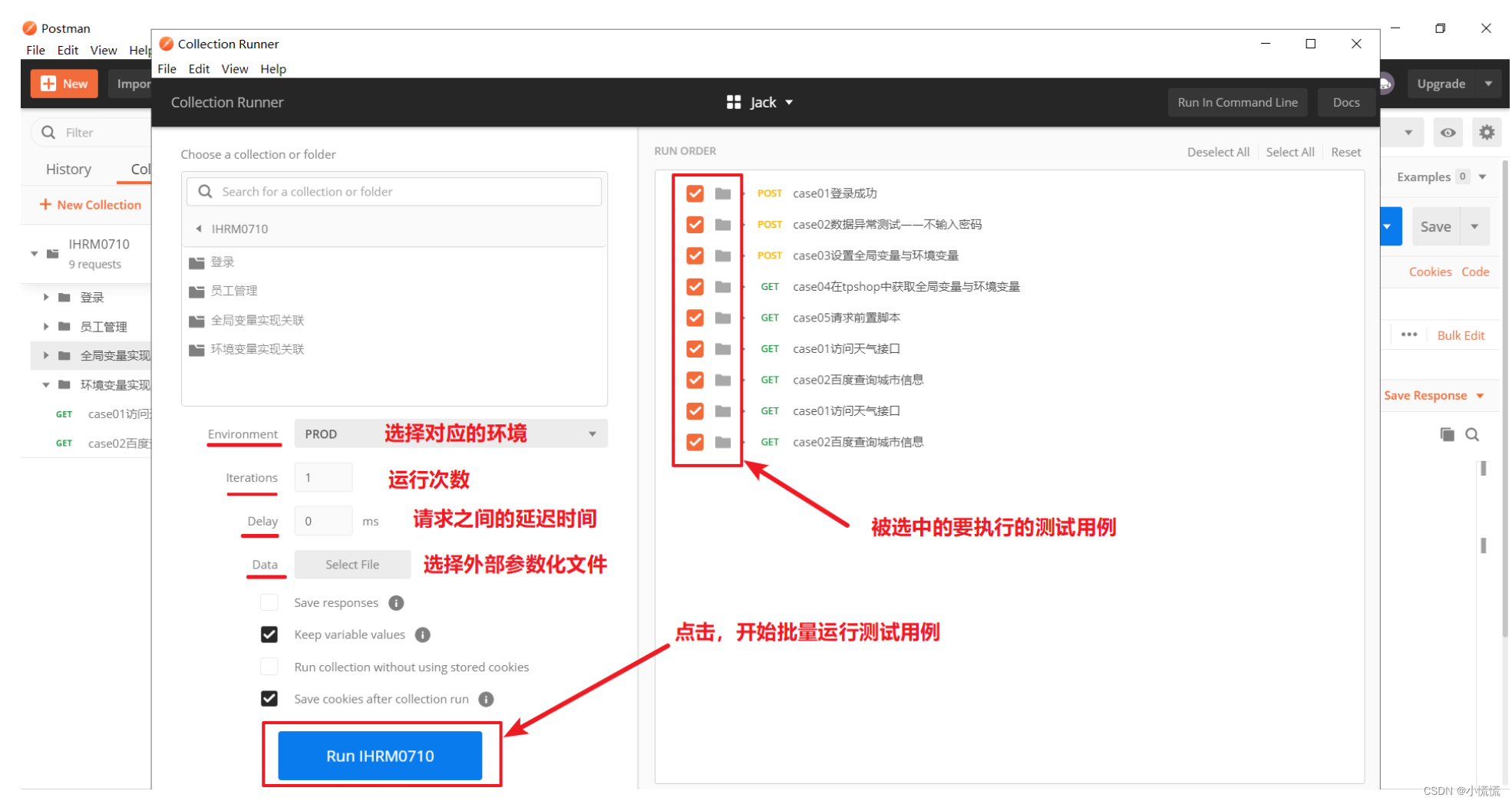Click the back arrow beside IHRM0710 in runner
Screen dimensions: 1512x804
[199, 229]
